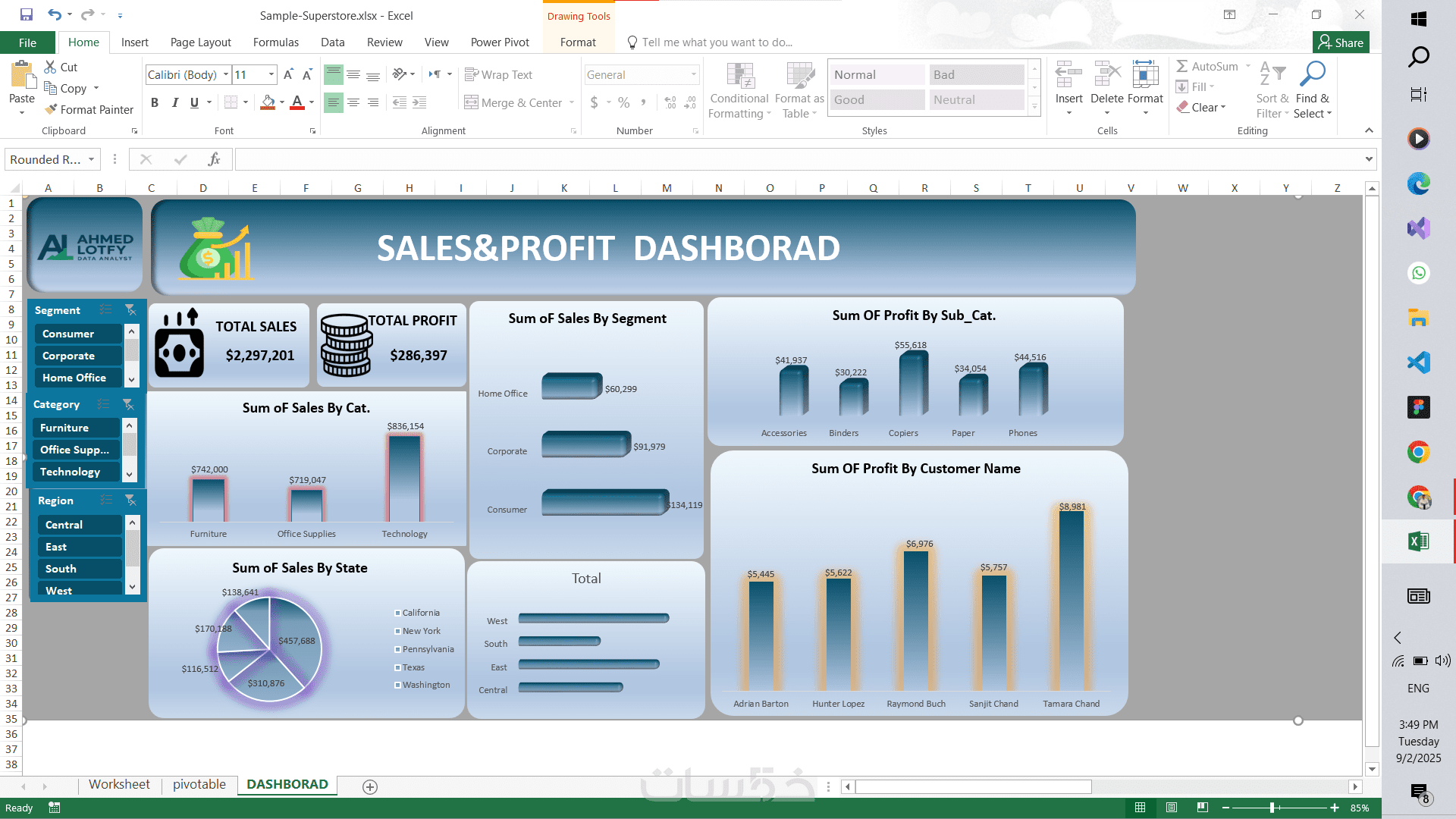
Task: Click the Merge & Center icon
Action: 472,102
